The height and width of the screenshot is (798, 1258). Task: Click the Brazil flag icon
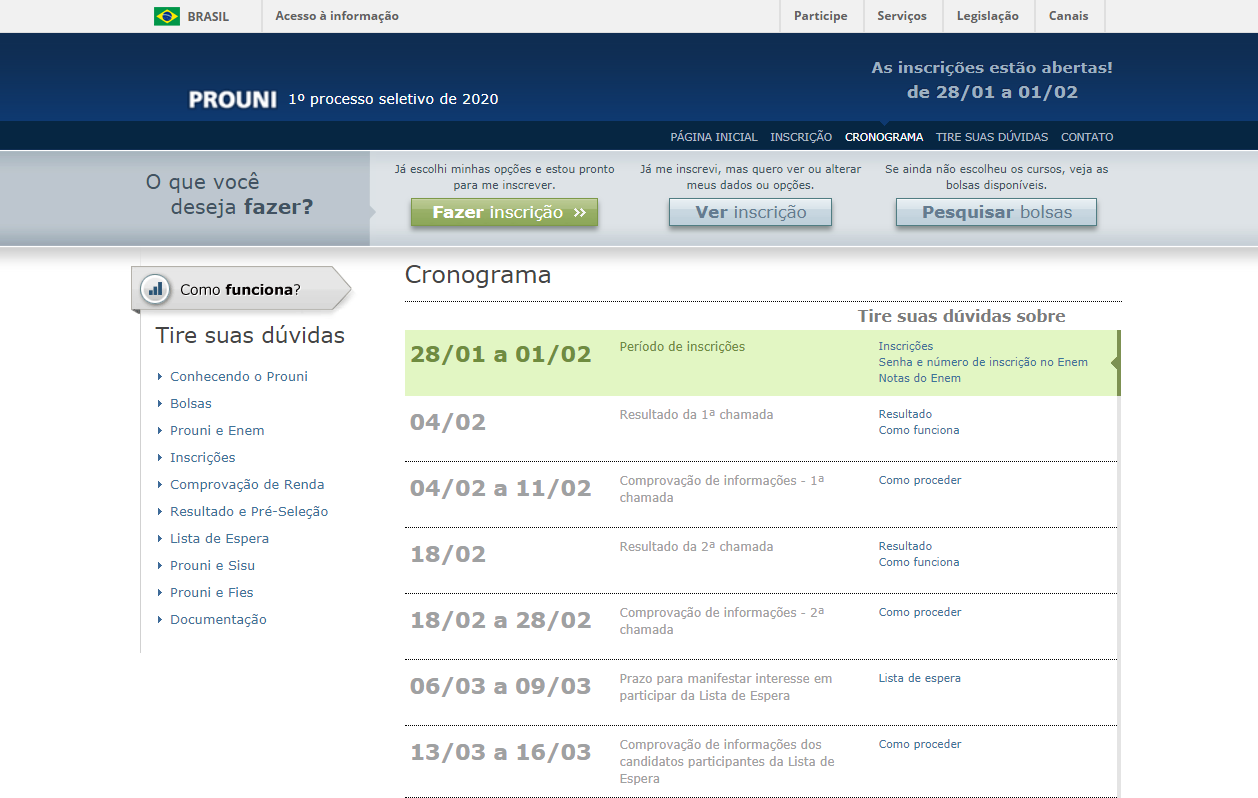[x=167, y=16]
